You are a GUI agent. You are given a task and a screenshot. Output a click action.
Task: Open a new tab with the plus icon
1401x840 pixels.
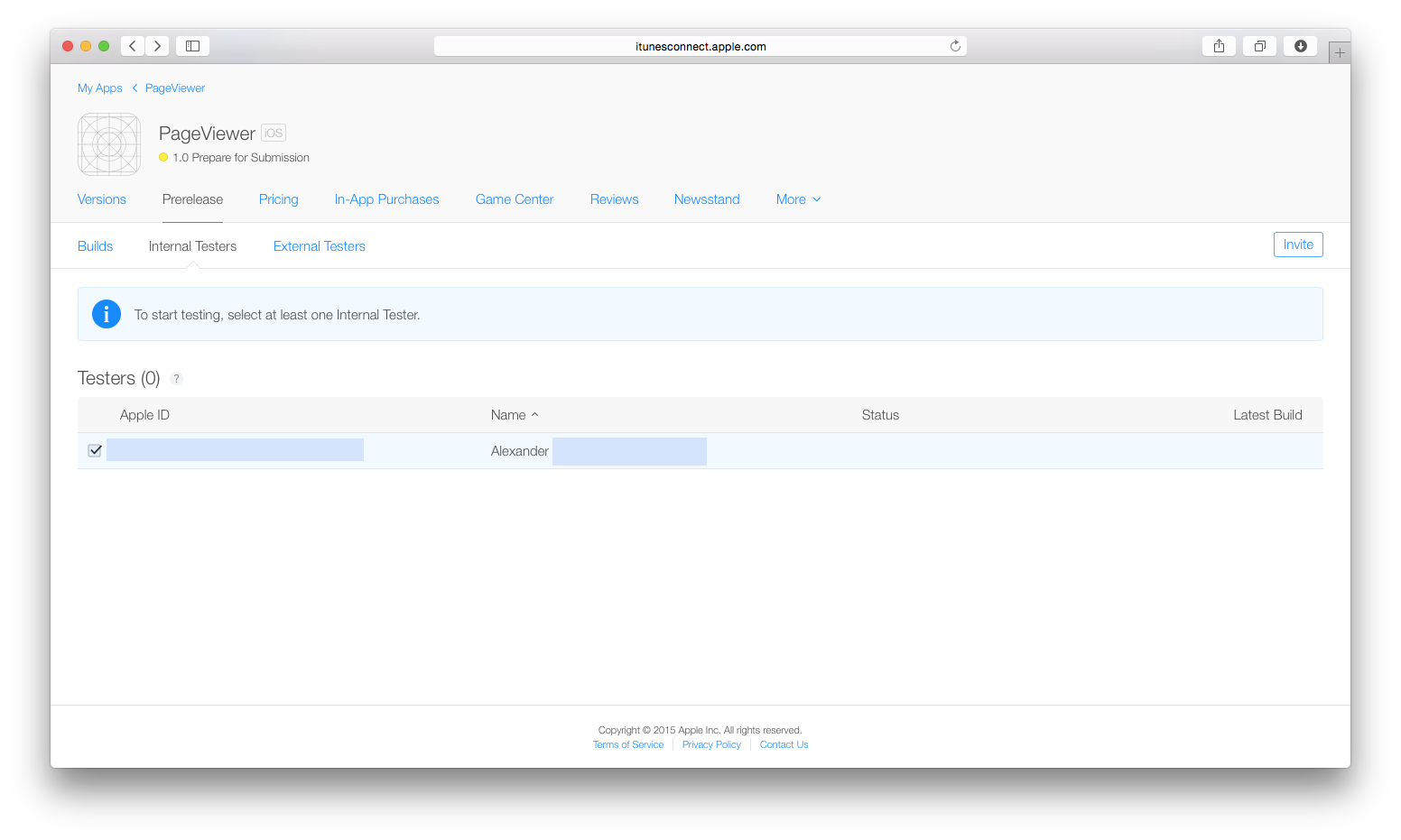pos(1340,51)
